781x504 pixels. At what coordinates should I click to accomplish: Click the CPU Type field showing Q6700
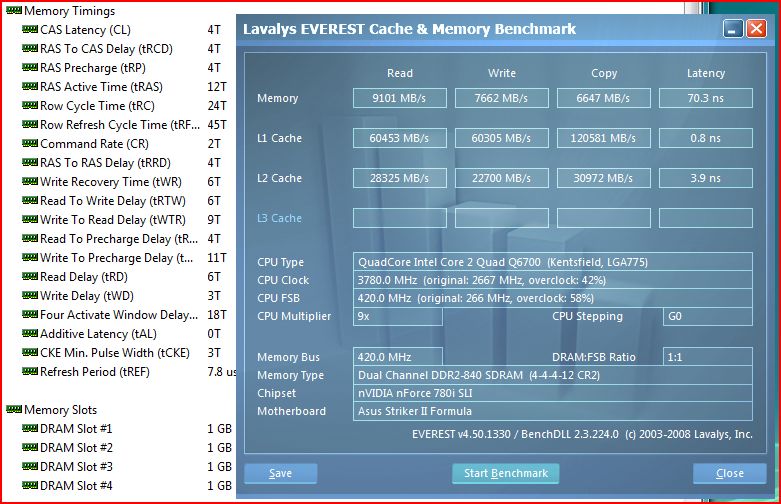click(553, 261)
